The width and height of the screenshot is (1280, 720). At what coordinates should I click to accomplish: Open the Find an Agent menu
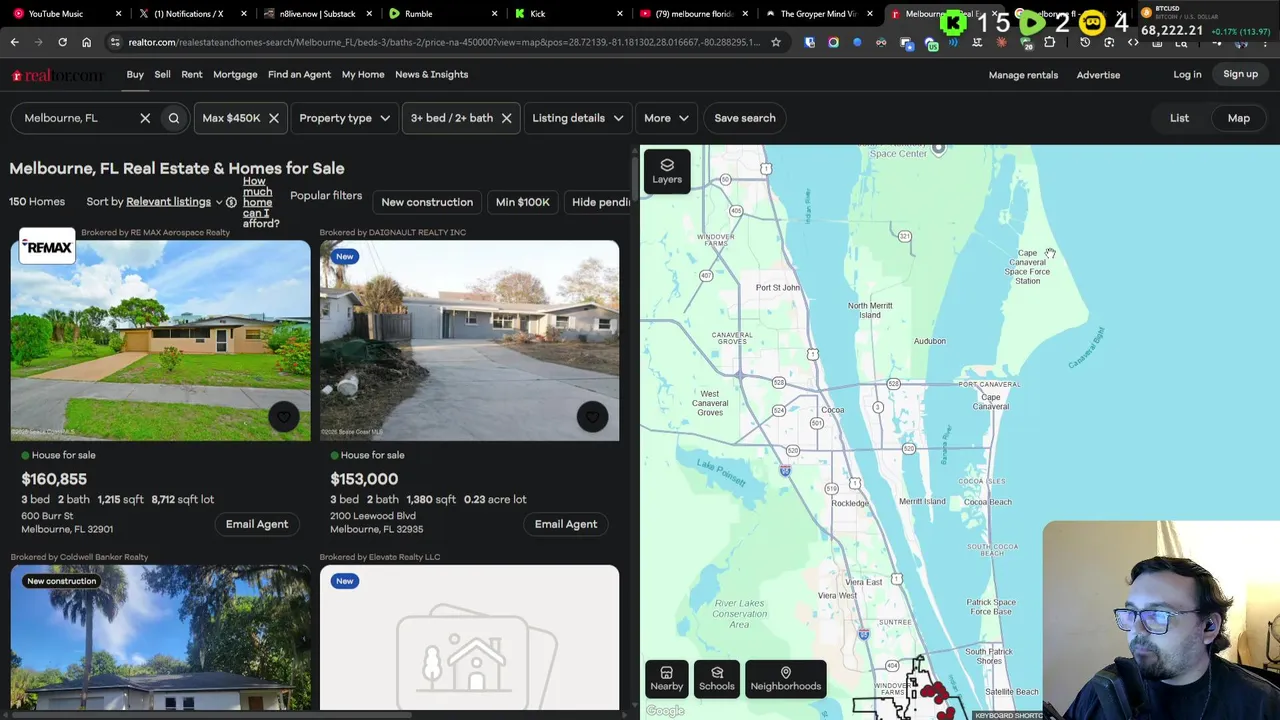click(299, 75)
